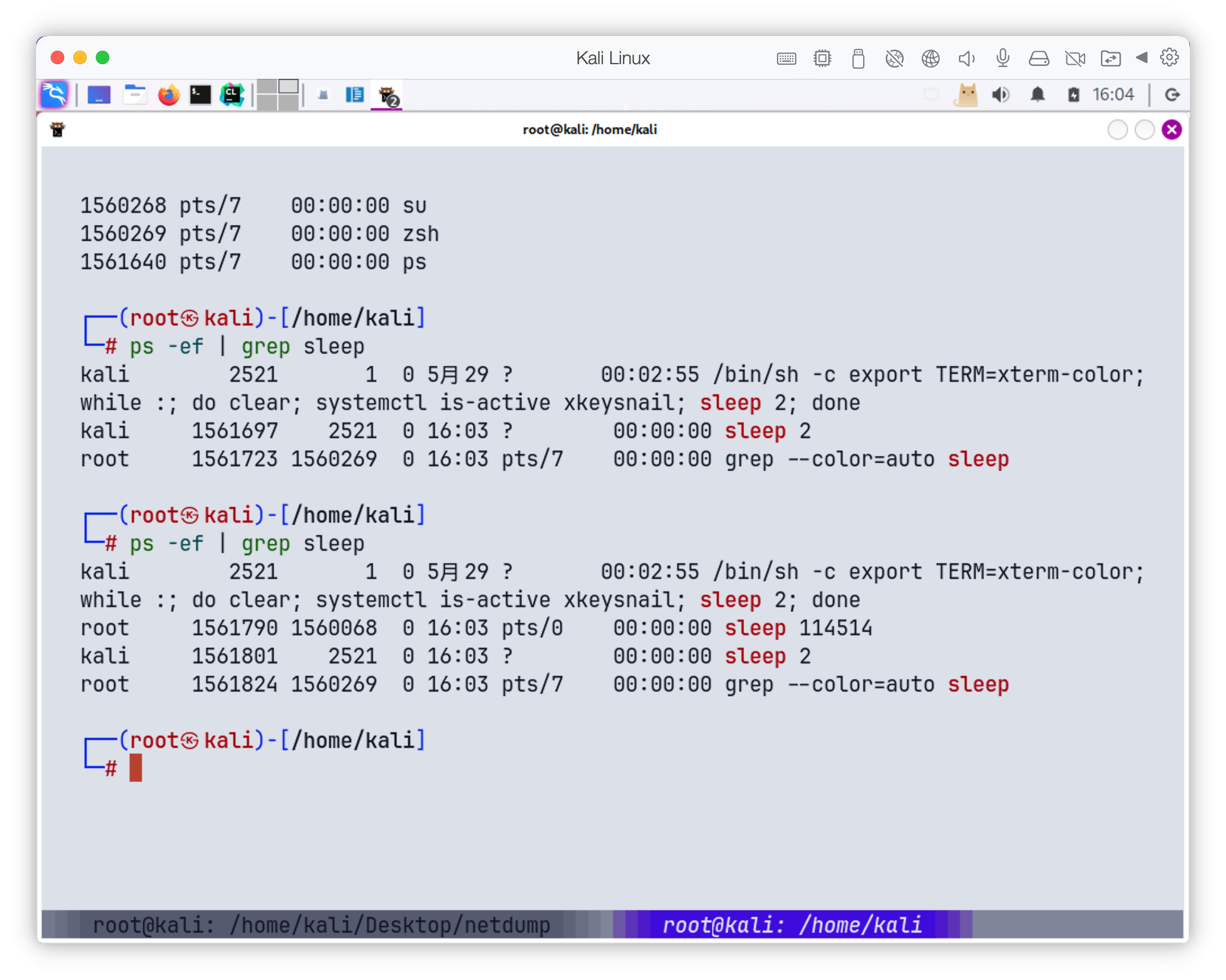This screenshot has width=1226, height=980.
Task: Click the green macOS fullscreen button
Action: pos(103,57)
